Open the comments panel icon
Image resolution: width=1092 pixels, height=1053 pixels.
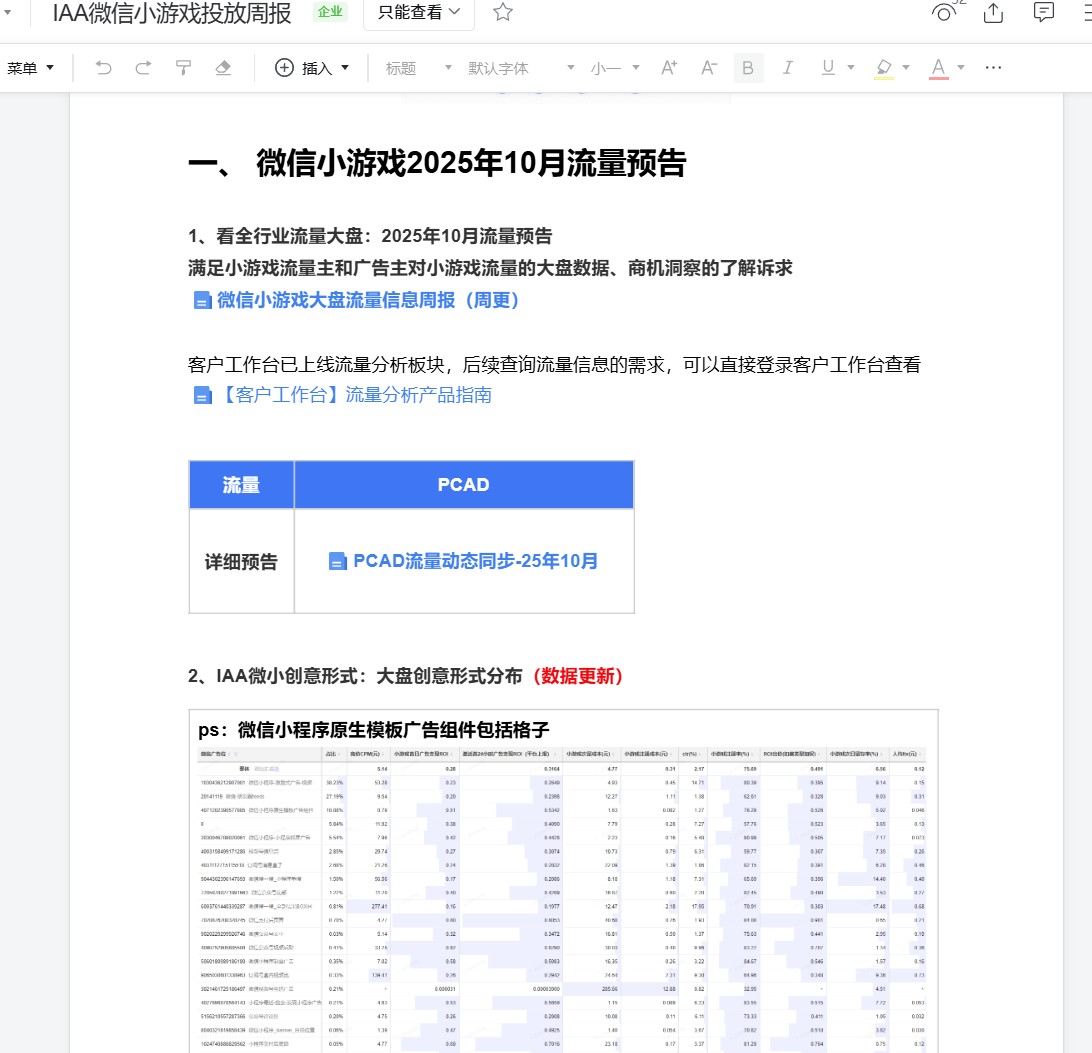click(1043, 12)
